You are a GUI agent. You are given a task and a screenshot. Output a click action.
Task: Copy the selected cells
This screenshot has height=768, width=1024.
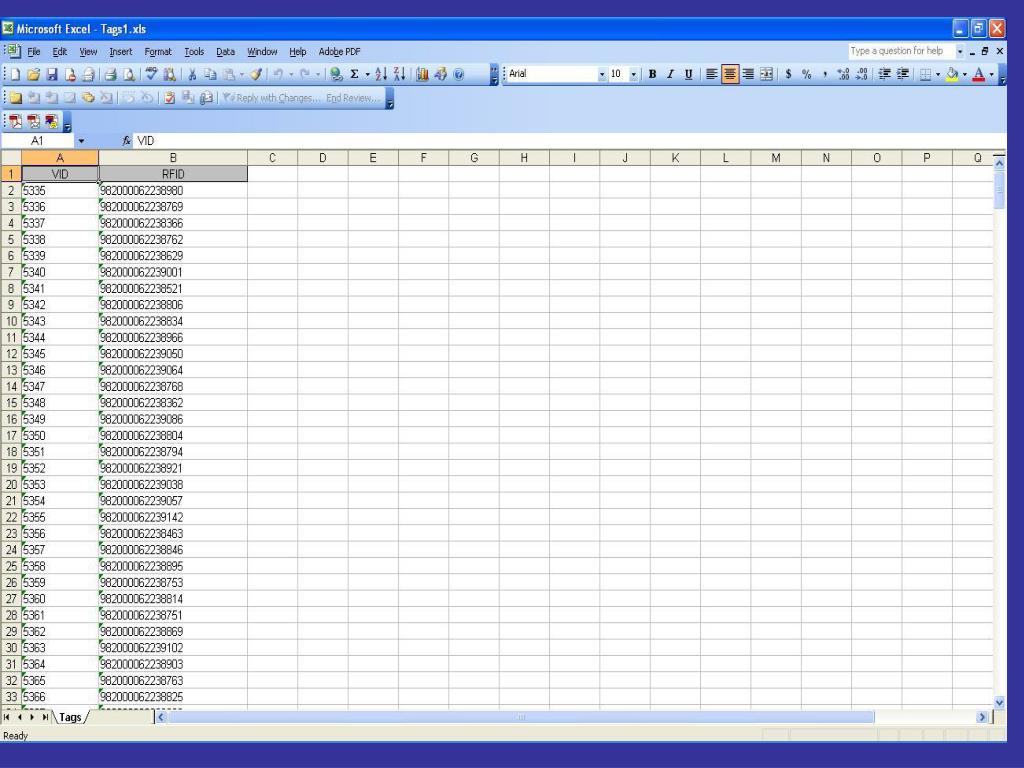click(x=210, y=74)
